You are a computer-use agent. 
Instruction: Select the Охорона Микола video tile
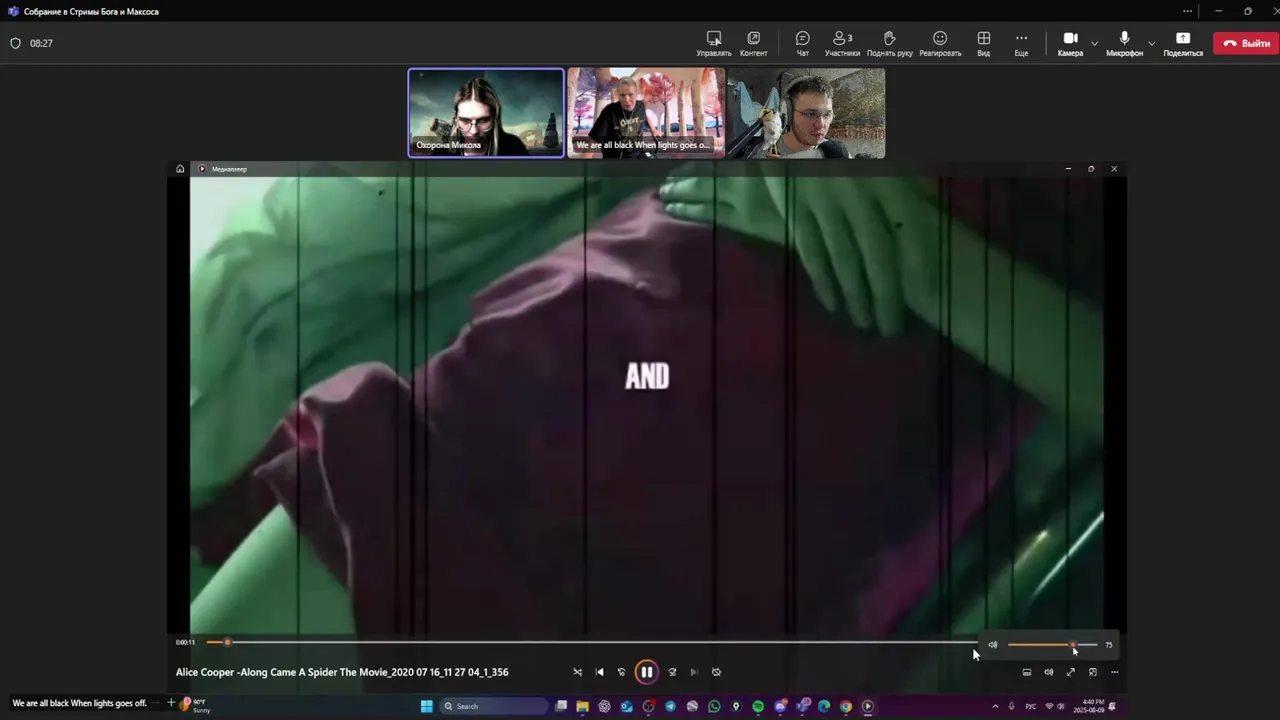(486, 113)
